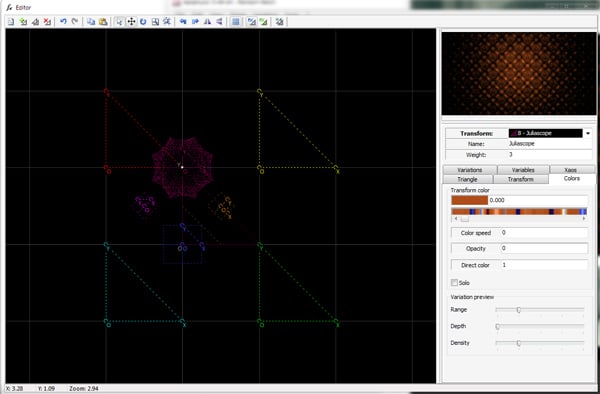
Task: Click the green final transform icon
Action: pos(263,22)
